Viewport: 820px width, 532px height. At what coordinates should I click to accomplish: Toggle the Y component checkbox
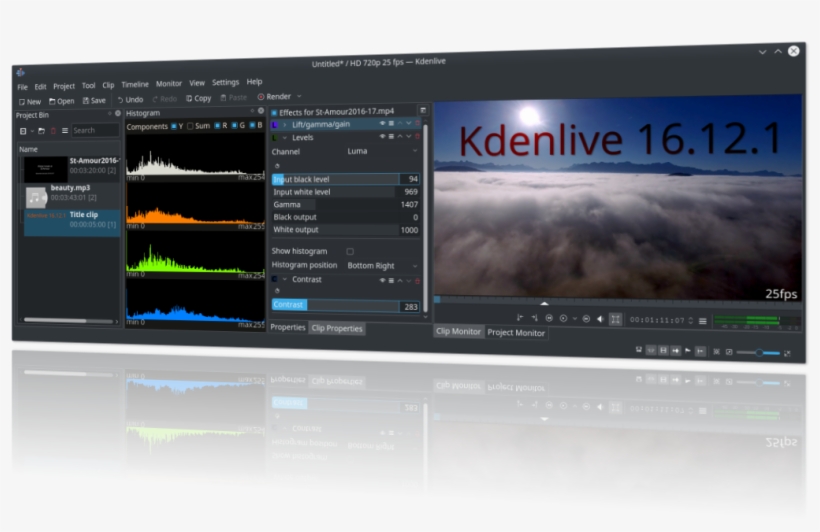tap(174, 126)
